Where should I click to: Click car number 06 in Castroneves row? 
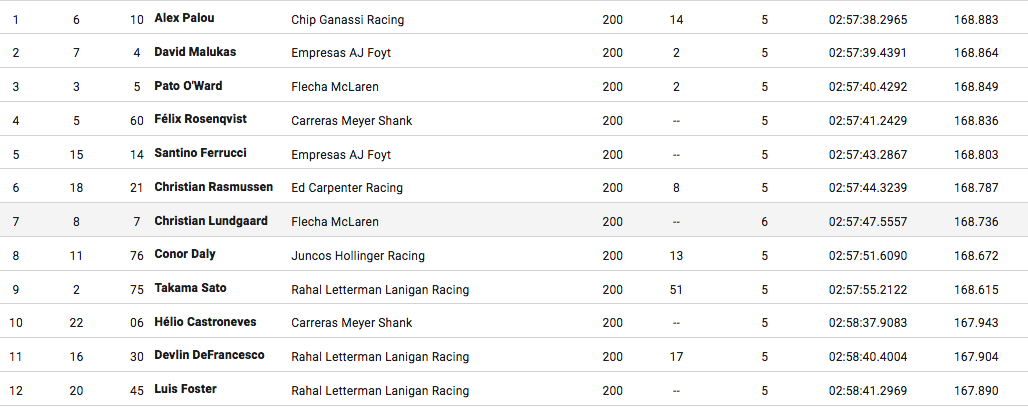136,323
